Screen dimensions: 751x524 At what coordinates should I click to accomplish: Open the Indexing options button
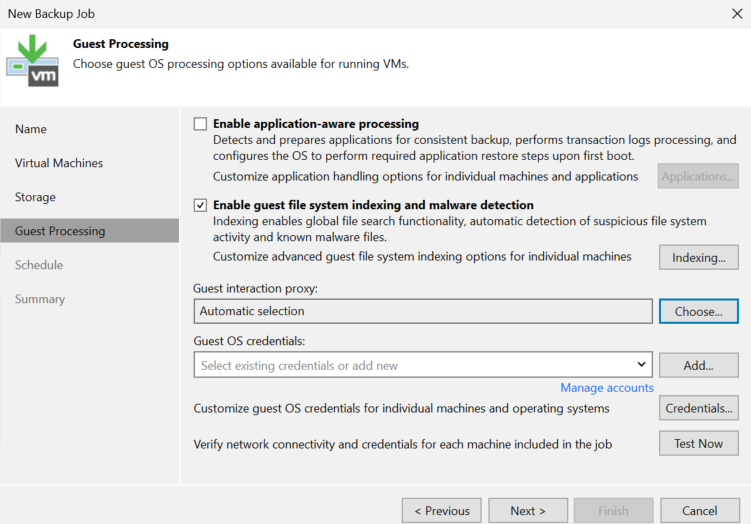point(698,258)
